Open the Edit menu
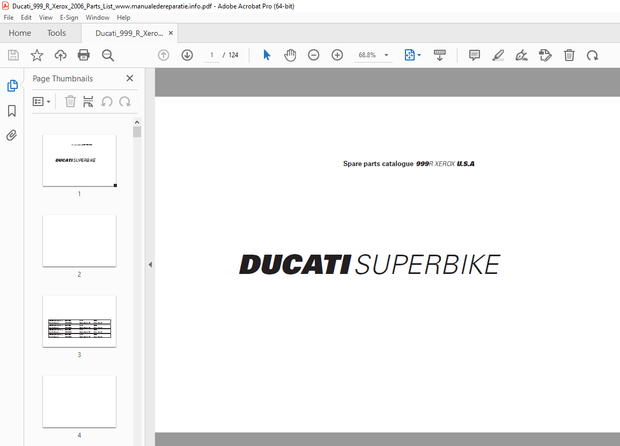Screen dimensions: 620x446 pyautogui.click(x=26, y=17)
